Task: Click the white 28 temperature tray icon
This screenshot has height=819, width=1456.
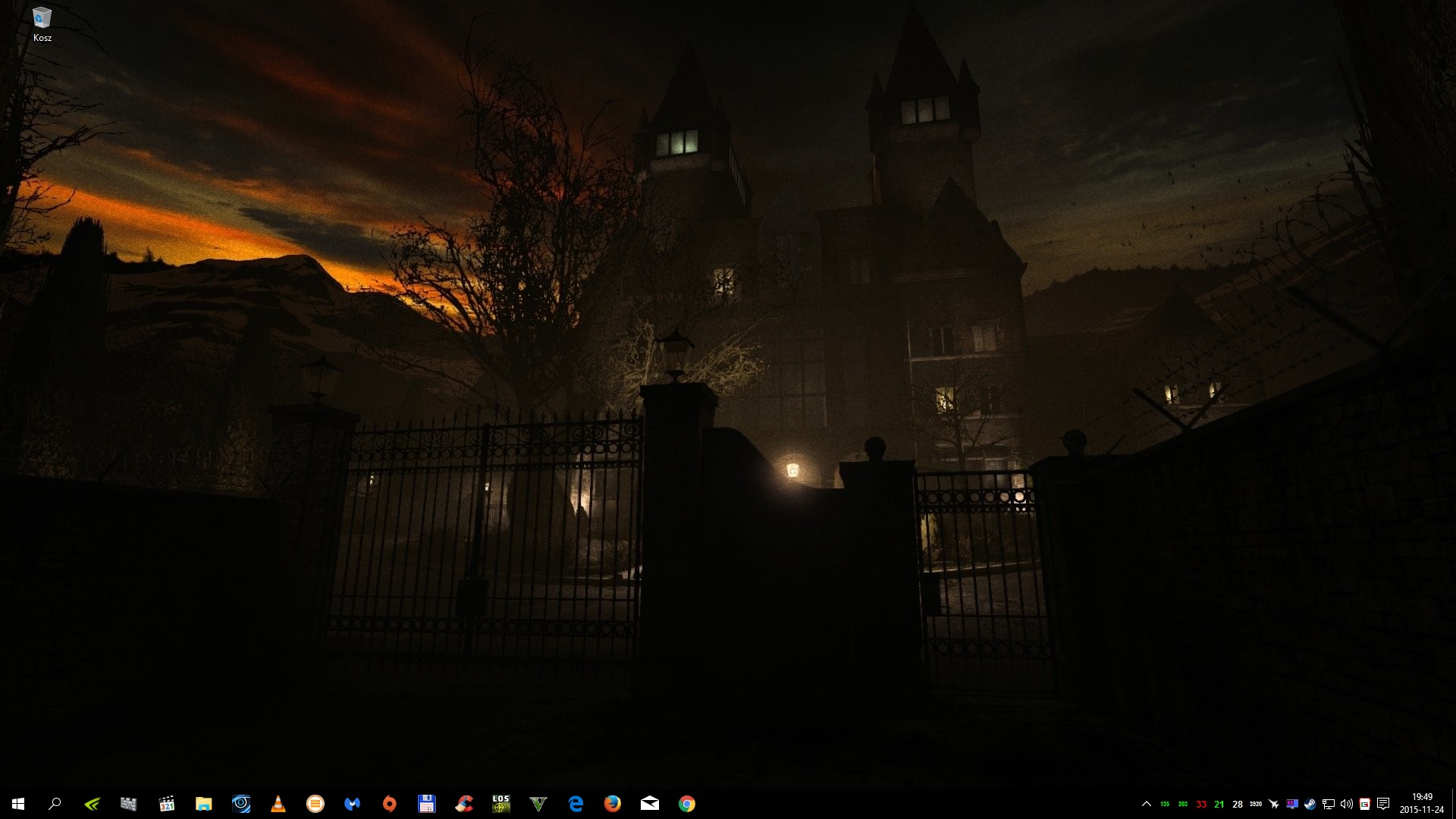Action: (1238, 804)
